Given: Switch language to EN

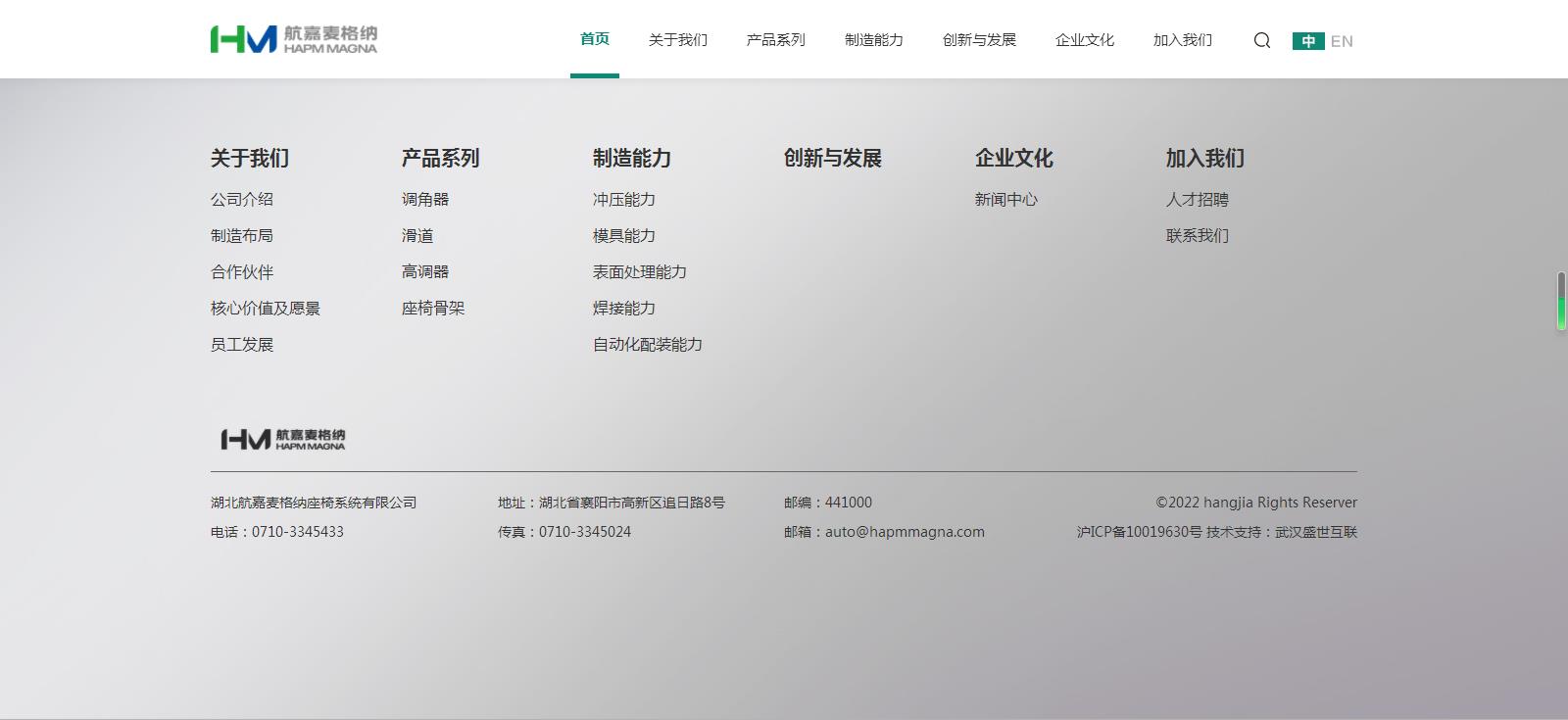Looking at the screenshot, I should [x=1342, y=41].
